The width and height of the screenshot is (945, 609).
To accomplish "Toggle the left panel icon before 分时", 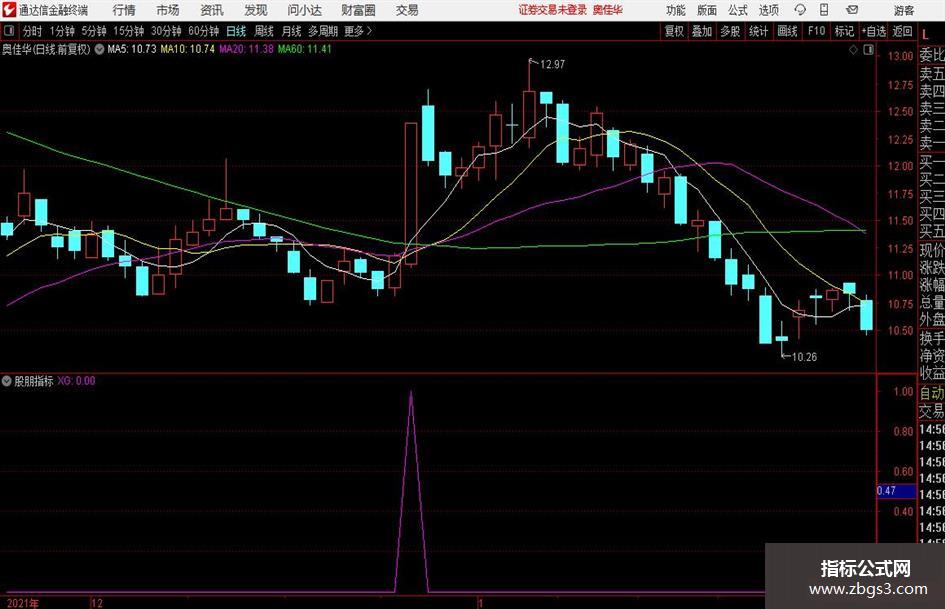I will tap(9, 31).
